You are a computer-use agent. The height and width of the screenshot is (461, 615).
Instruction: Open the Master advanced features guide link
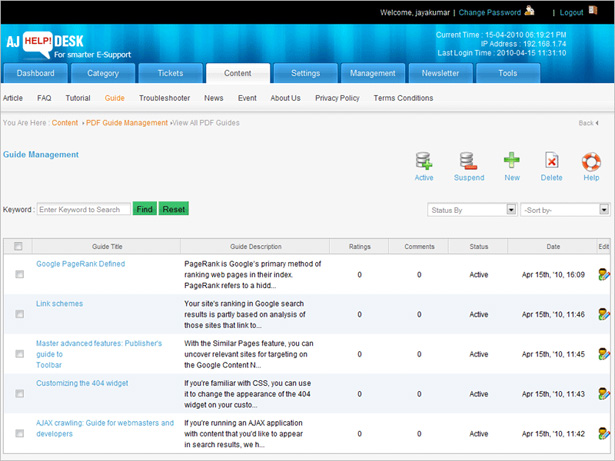(x=99, y=354)
